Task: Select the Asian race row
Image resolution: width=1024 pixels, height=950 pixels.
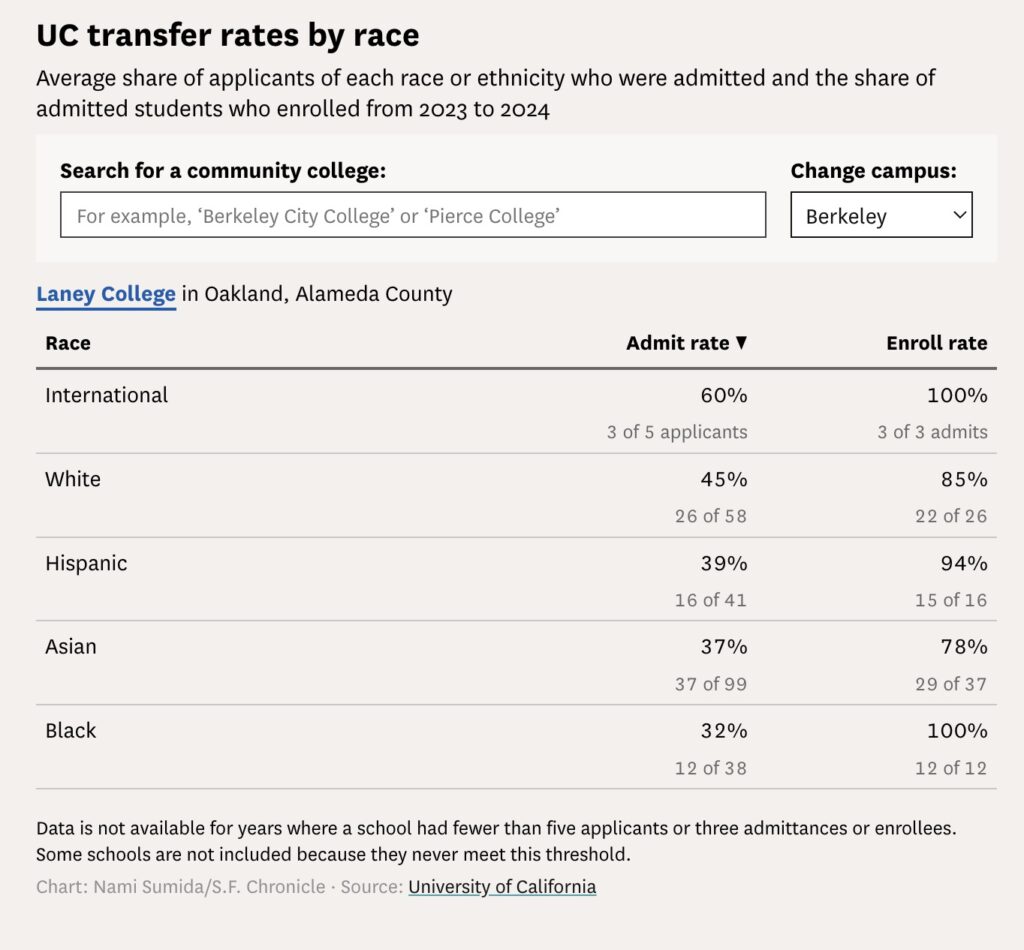Action: point(516,663)
